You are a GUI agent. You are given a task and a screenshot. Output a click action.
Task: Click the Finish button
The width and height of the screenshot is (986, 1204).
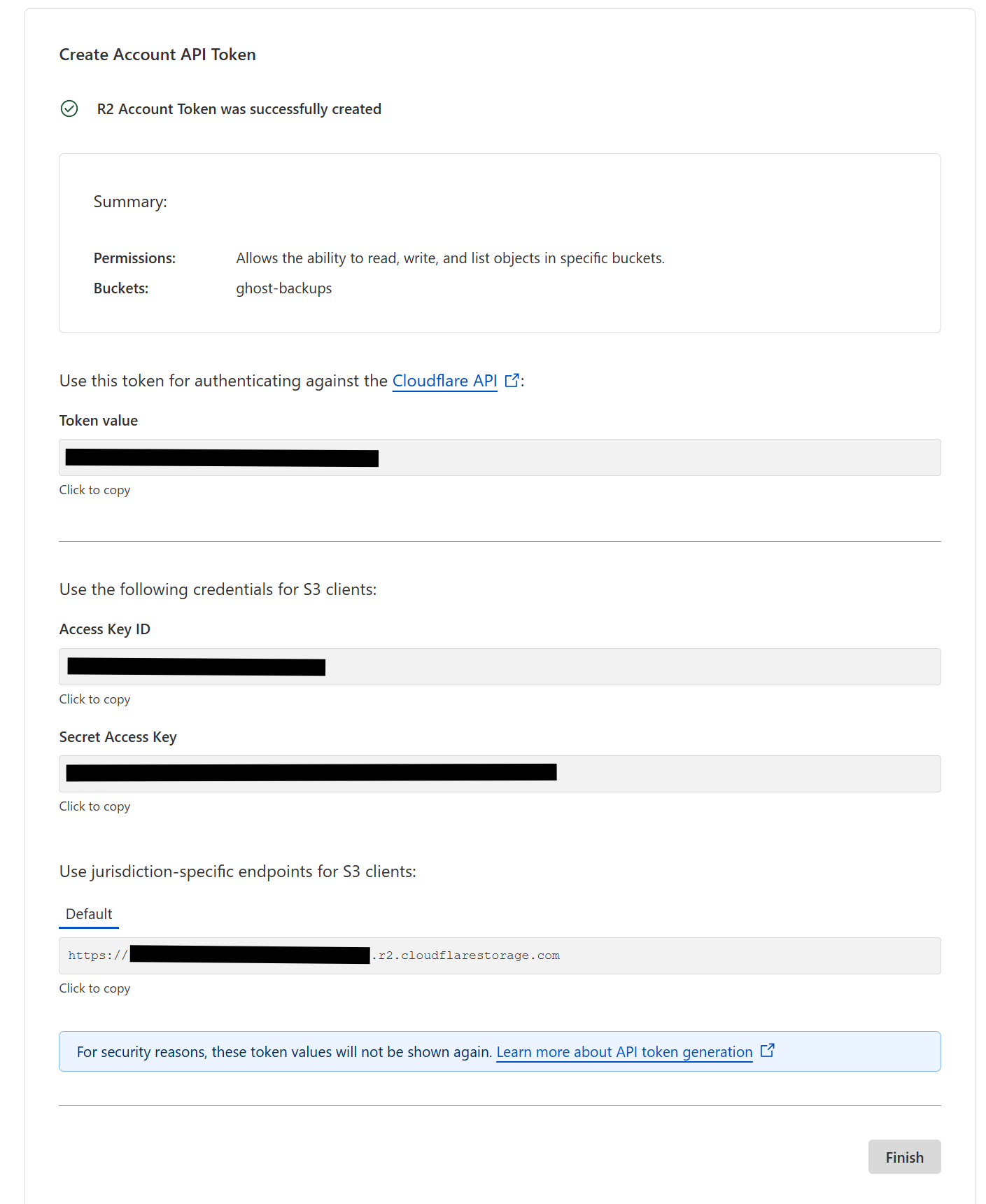(904, 1157)
